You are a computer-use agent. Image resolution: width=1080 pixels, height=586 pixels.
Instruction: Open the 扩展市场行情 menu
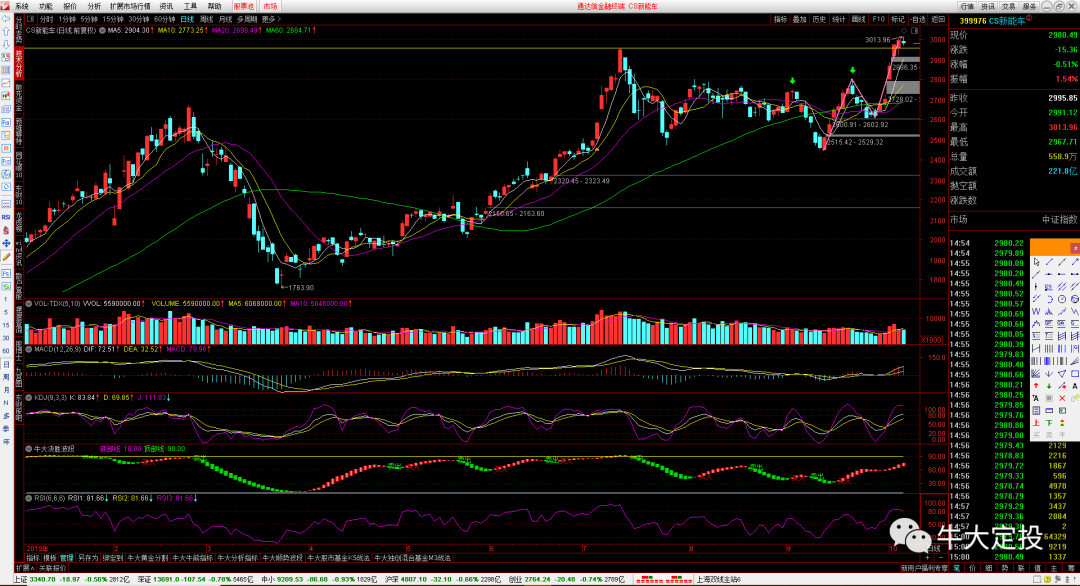[x=130, y=6]
